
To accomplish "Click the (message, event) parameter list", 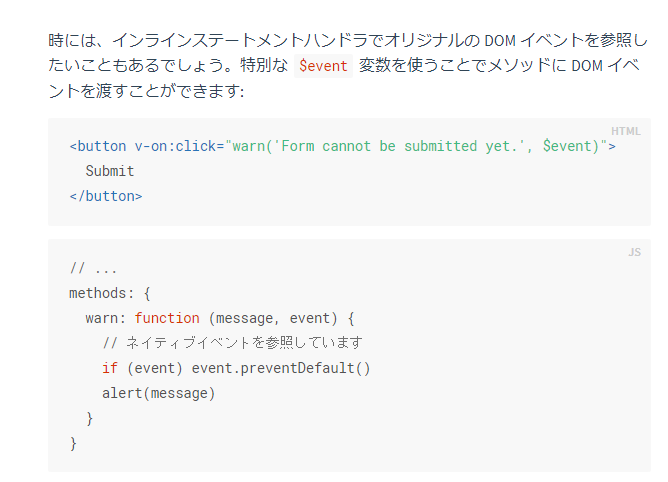I will click(278, 318).
